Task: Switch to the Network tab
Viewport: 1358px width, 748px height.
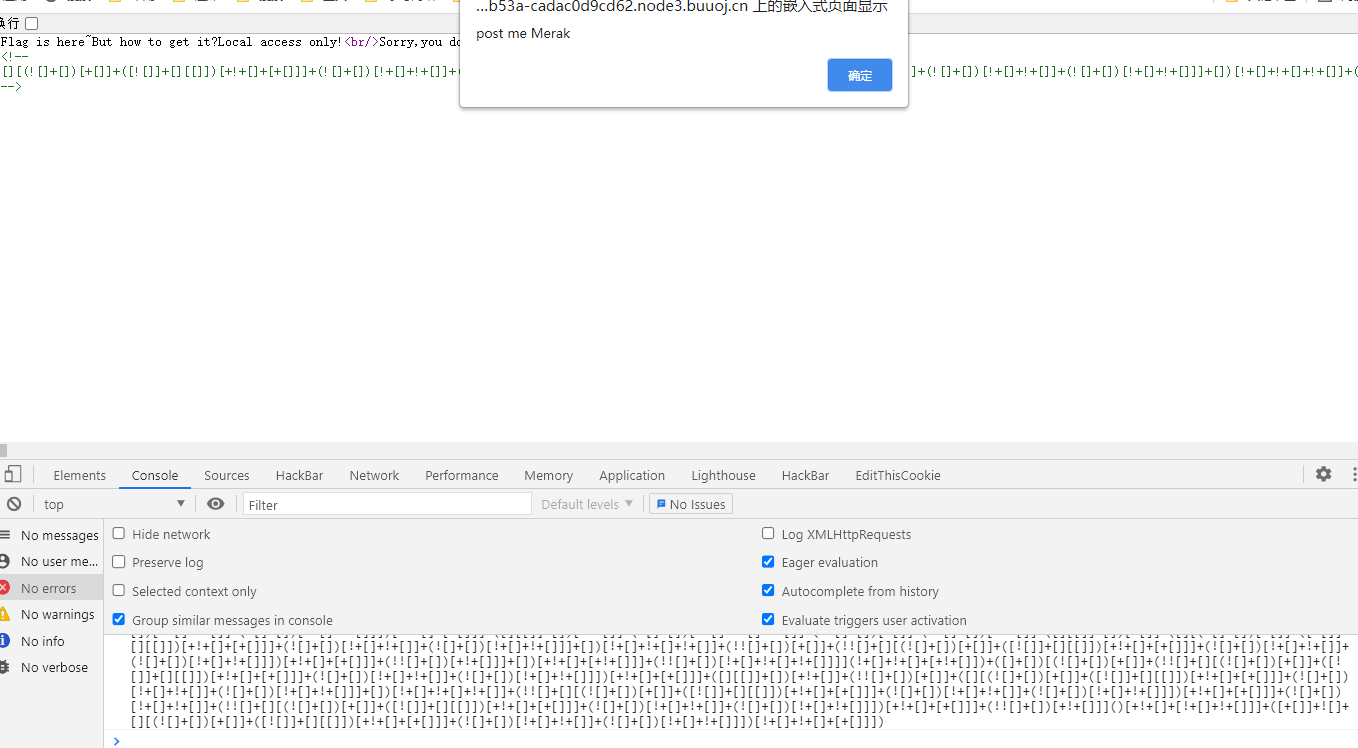Action: click(374, 475)
